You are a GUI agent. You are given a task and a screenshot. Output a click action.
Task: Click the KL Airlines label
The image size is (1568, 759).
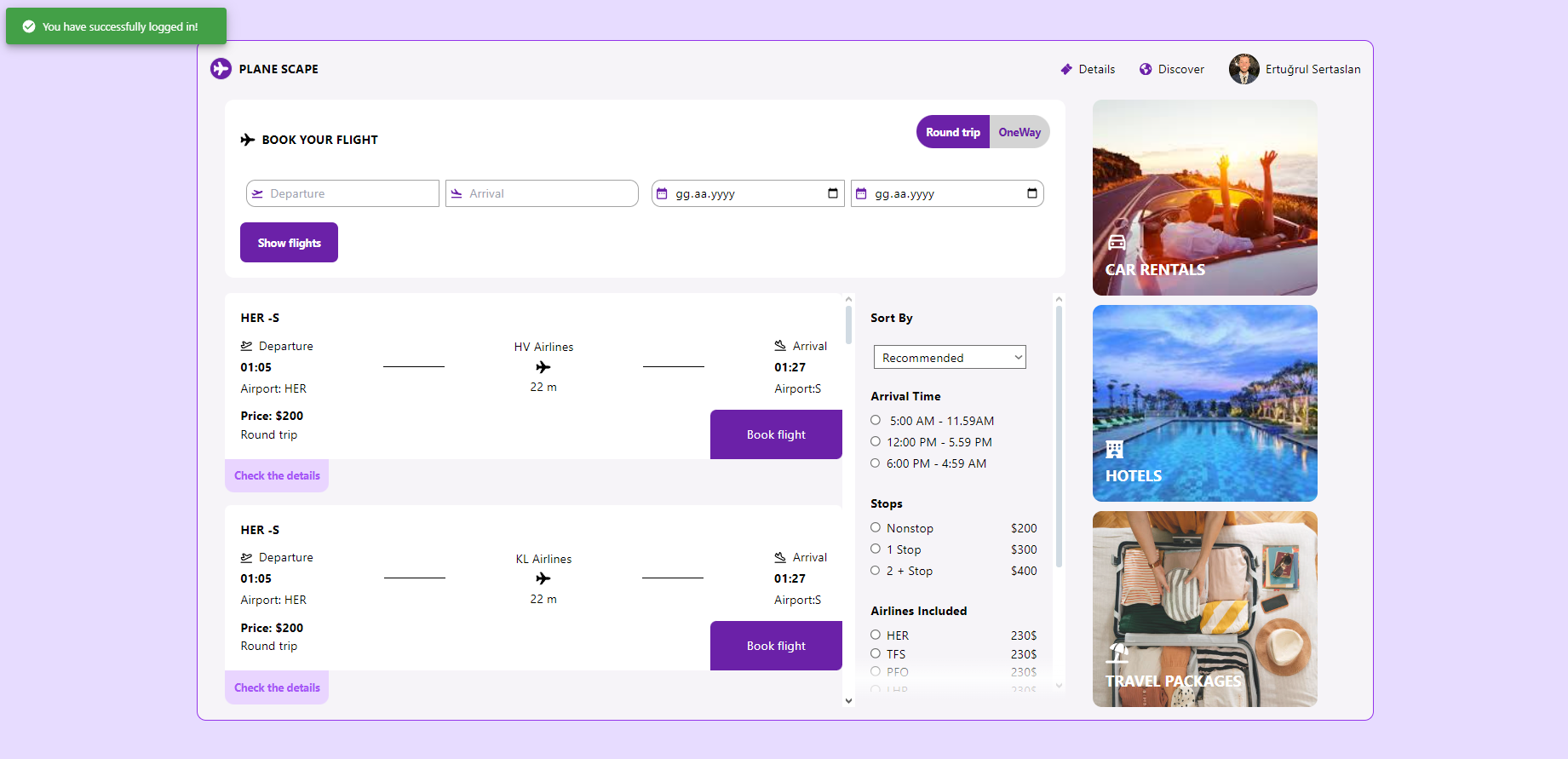(543, 559)
